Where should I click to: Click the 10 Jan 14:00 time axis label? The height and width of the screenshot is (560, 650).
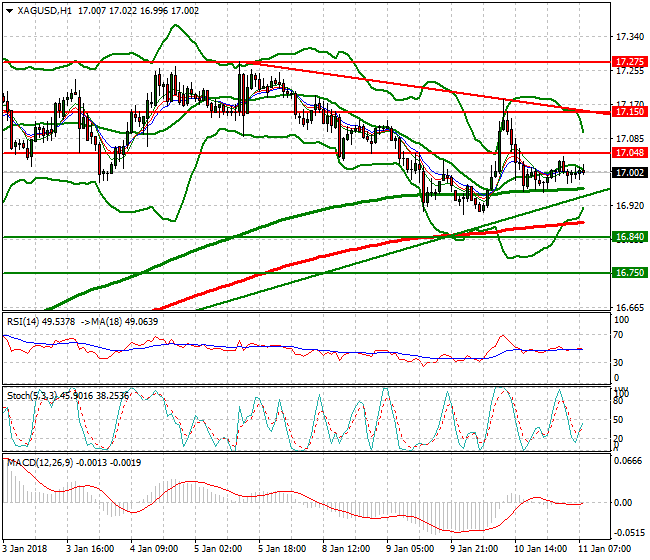540,549
